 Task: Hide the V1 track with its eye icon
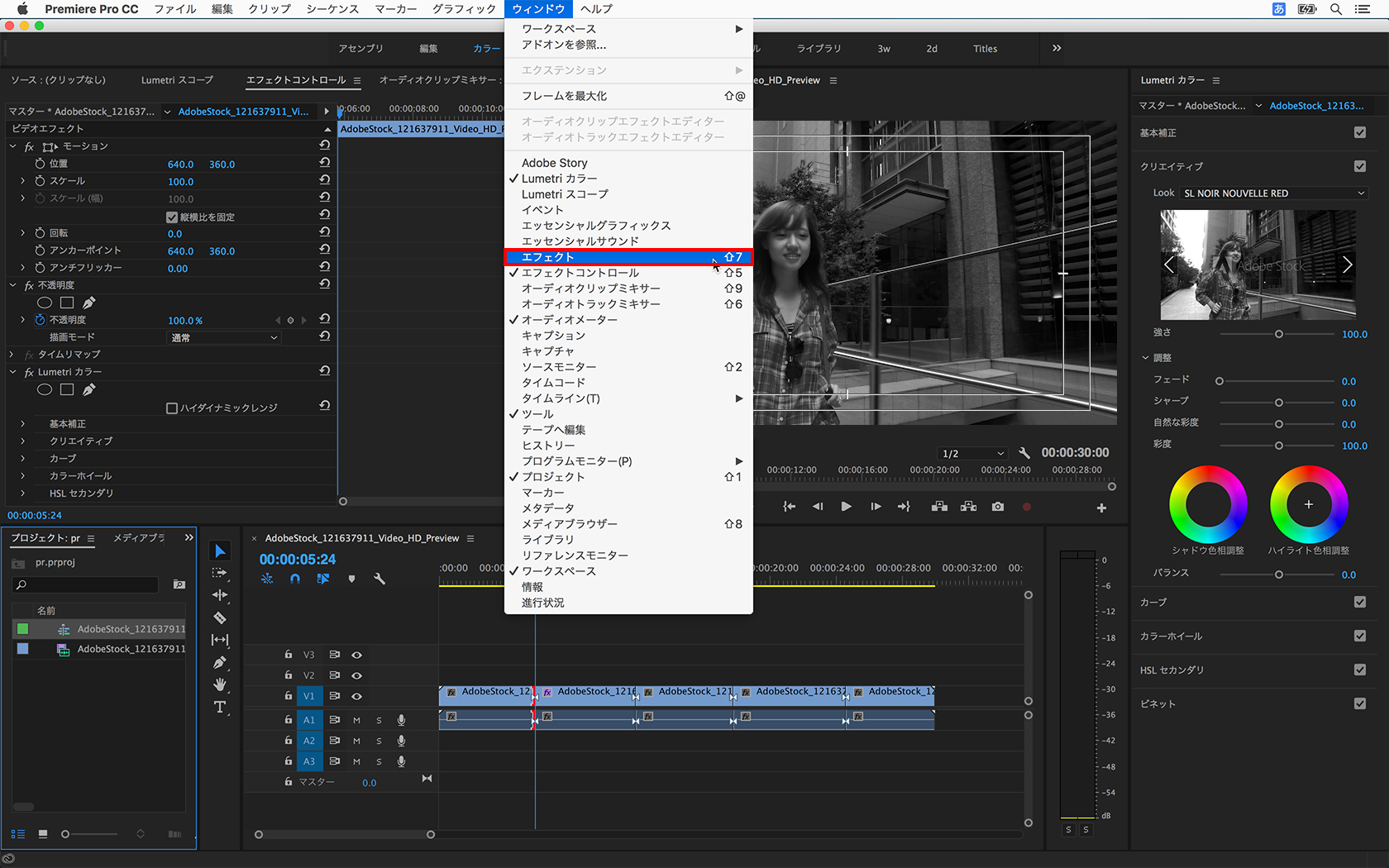(x=357, y=696)
